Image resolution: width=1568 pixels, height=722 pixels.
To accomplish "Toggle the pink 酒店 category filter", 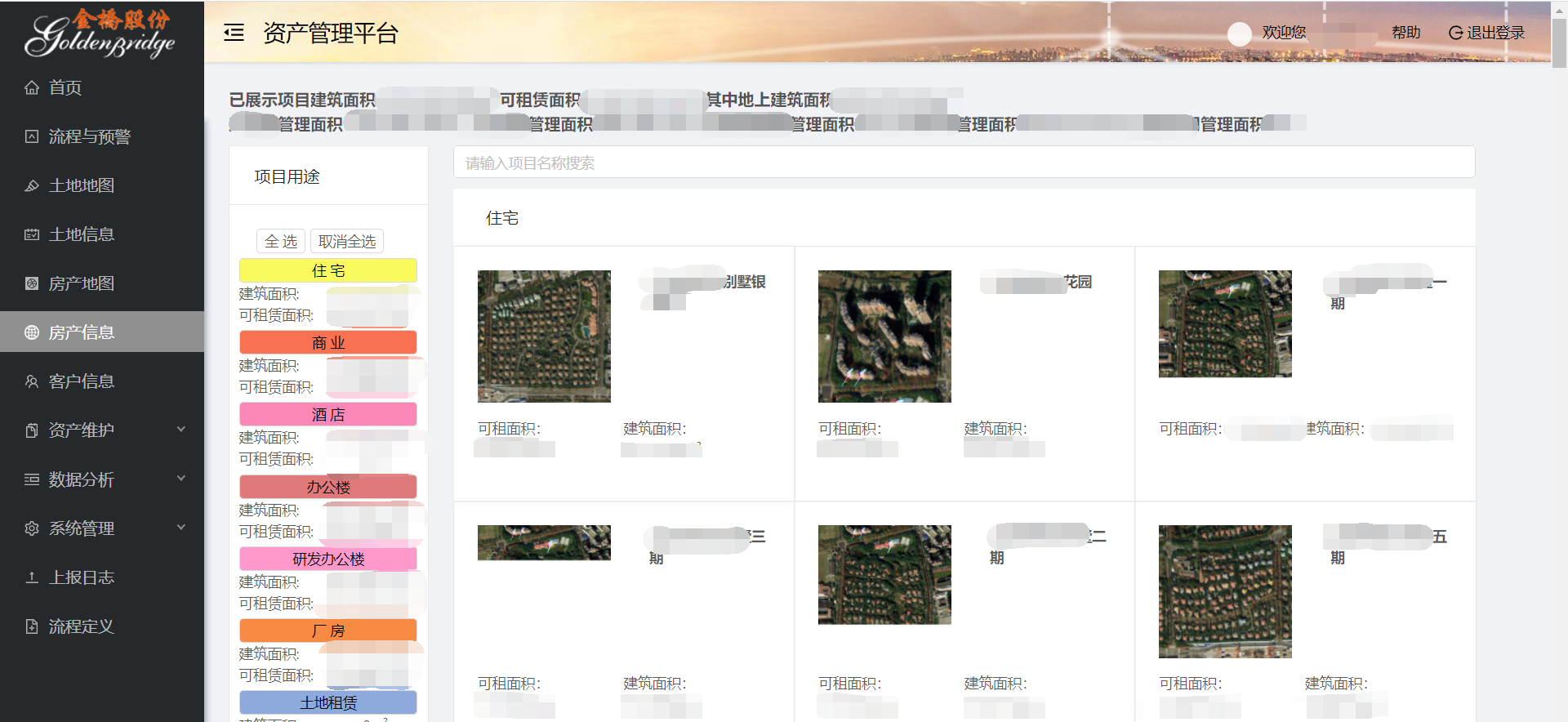I will pos(328,414).
